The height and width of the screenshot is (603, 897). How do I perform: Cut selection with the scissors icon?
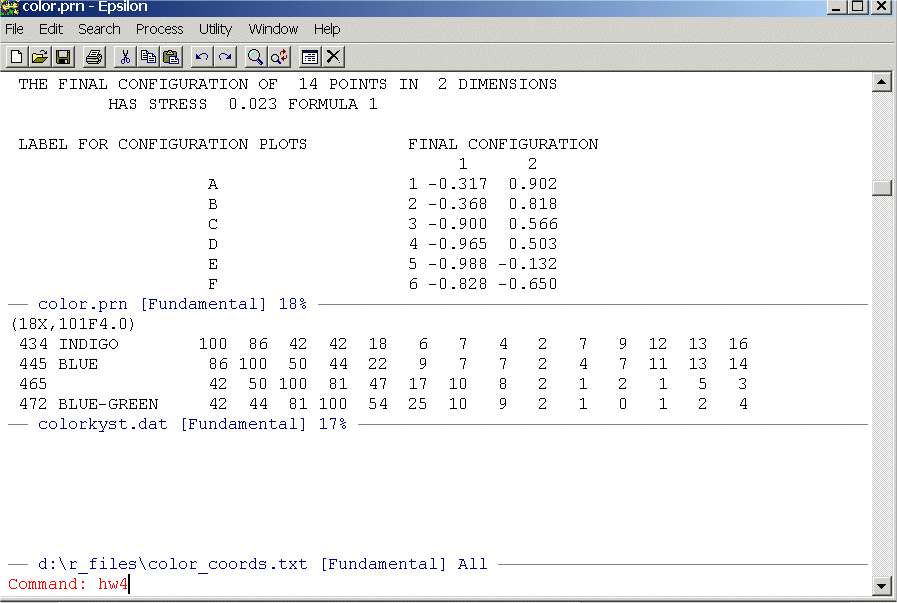coord(125,57)
